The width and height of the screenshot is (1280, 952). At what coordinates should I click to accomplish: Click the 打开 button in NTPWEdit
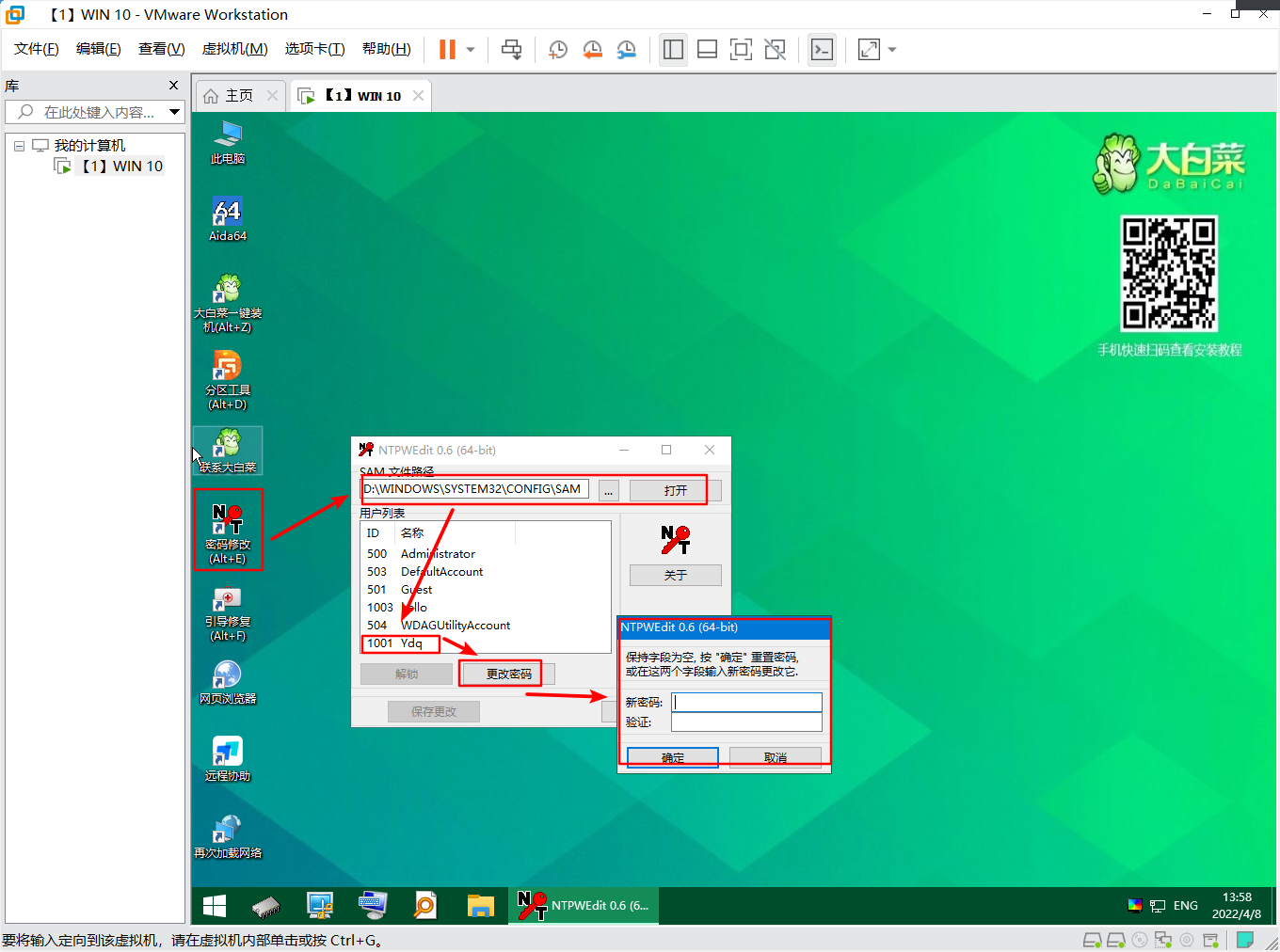pos(675,491)
